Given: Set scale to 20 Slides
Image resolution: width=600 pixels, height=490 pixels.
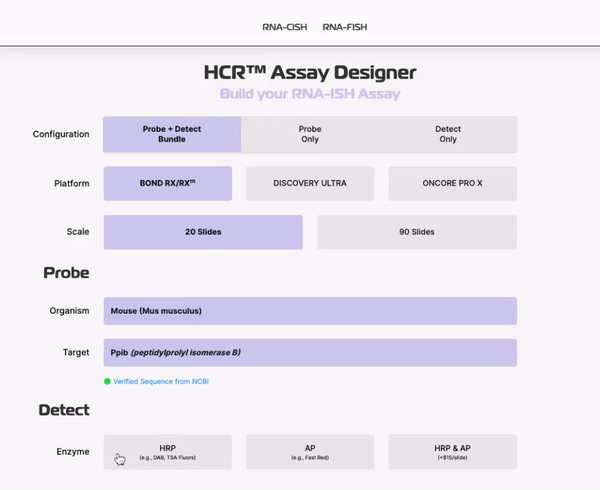Looking at the screenshot, I should 203,232.
